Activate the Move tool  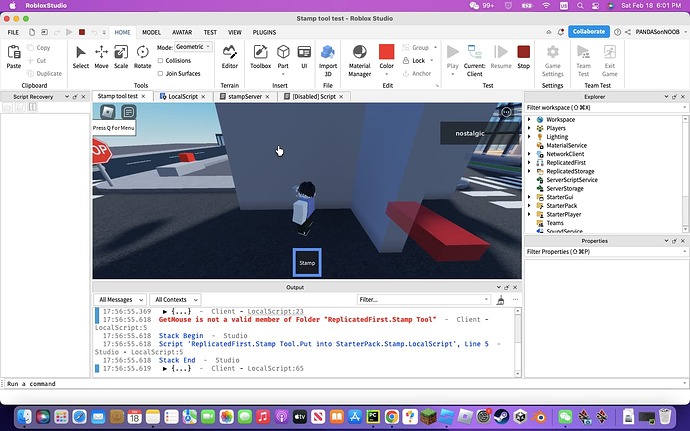[101, 57]
